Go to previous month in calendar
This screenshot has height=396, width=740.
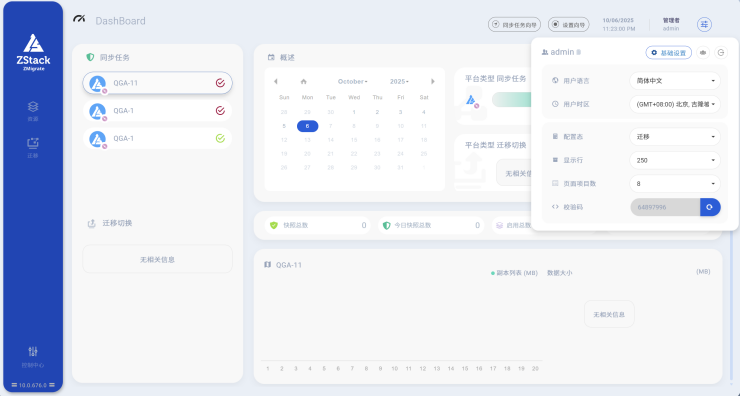(276, 82)
